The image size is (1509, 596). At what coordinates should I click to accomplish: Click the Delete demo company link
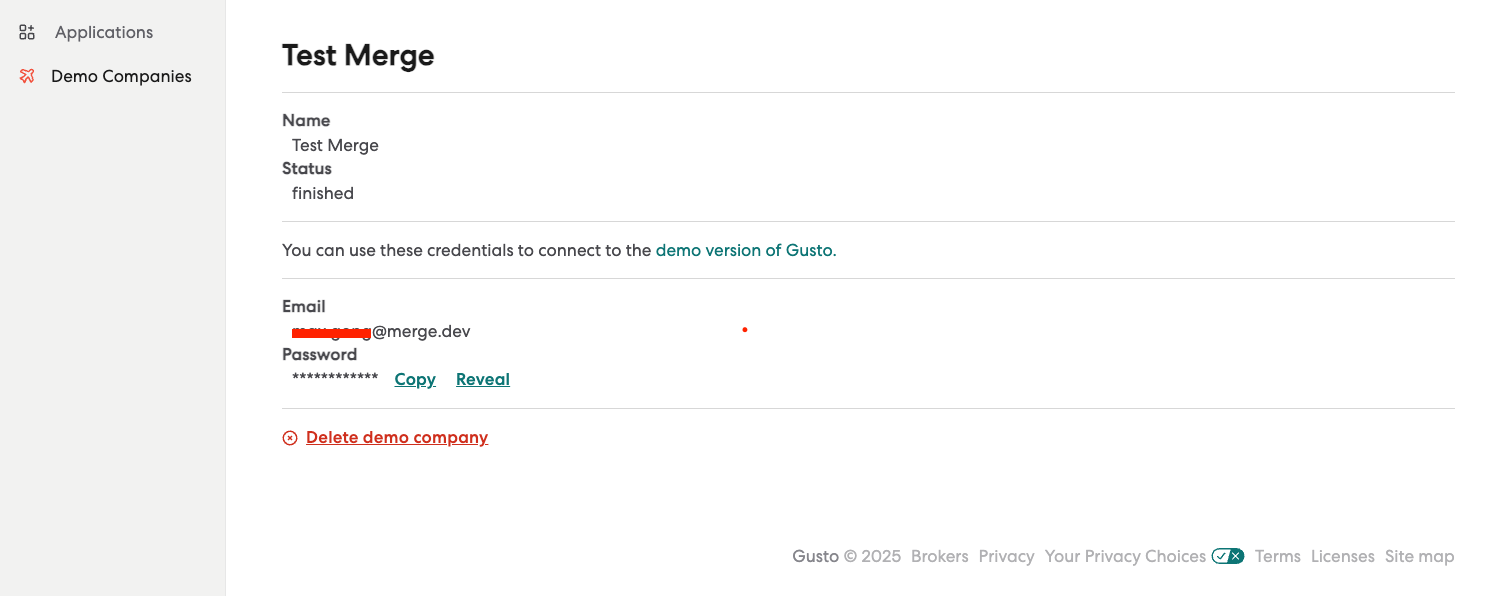tap(397, 438)
